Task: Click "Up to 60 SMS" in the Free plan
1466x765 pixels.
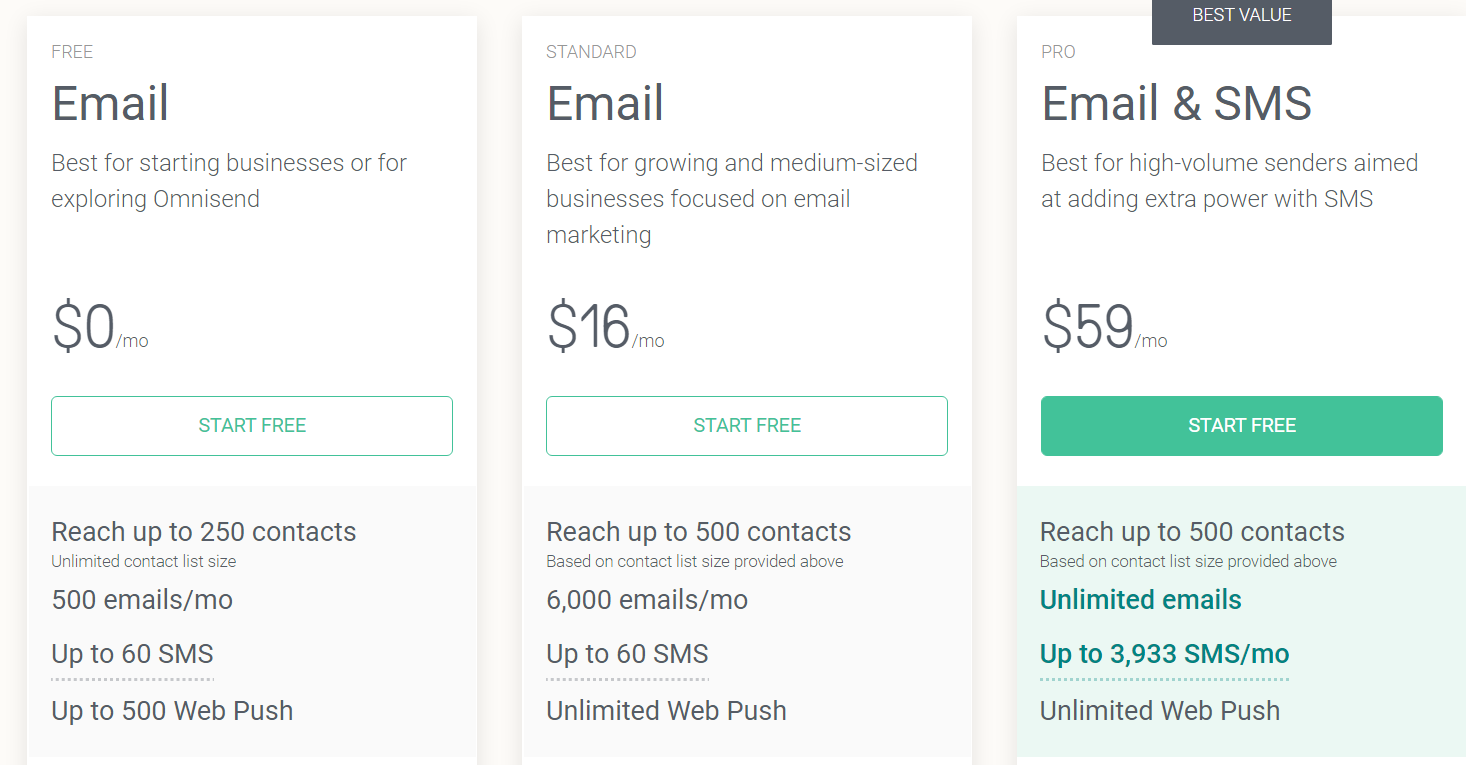Action: (132, 654)
